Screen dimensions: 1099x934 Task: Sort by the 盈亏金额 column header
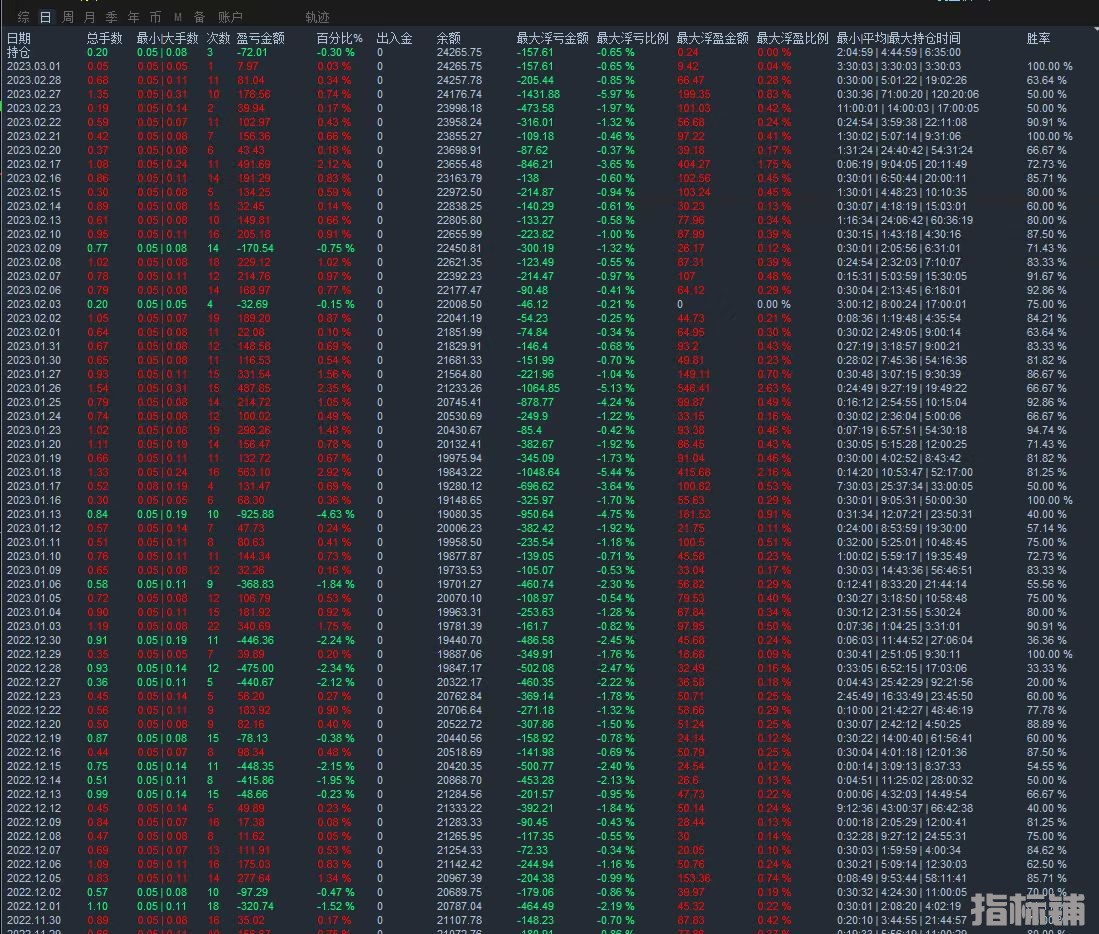click(x=260, y=38)
